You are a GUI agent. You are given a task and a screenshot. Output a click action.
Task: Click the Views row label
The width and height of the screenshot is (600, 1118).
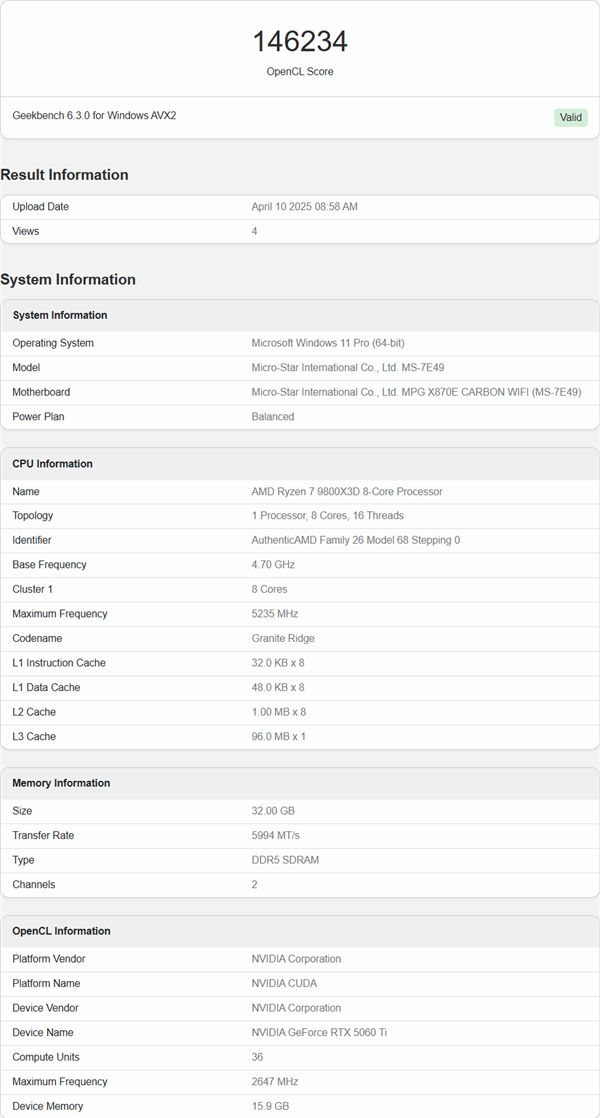[26, 231]
